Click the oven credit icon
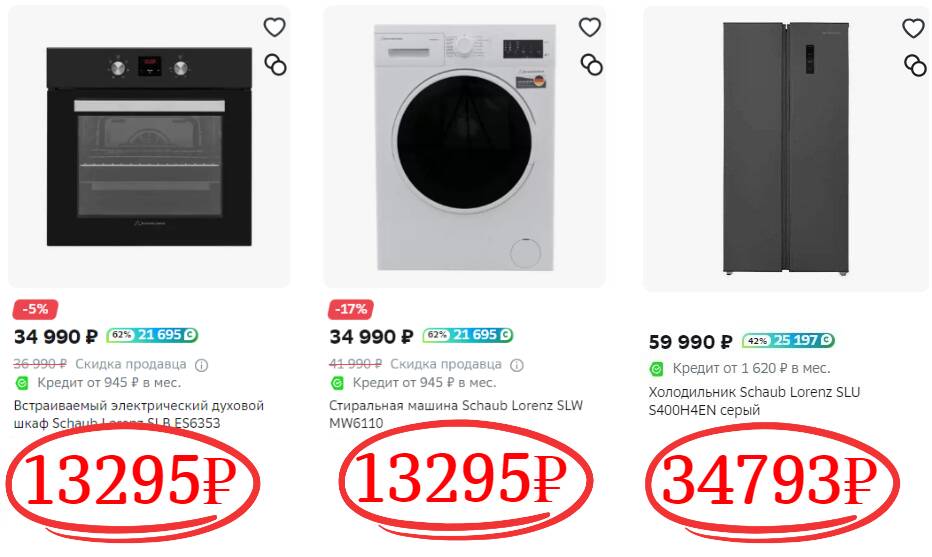This screenshot has height=557, width=932. [23, 383]
